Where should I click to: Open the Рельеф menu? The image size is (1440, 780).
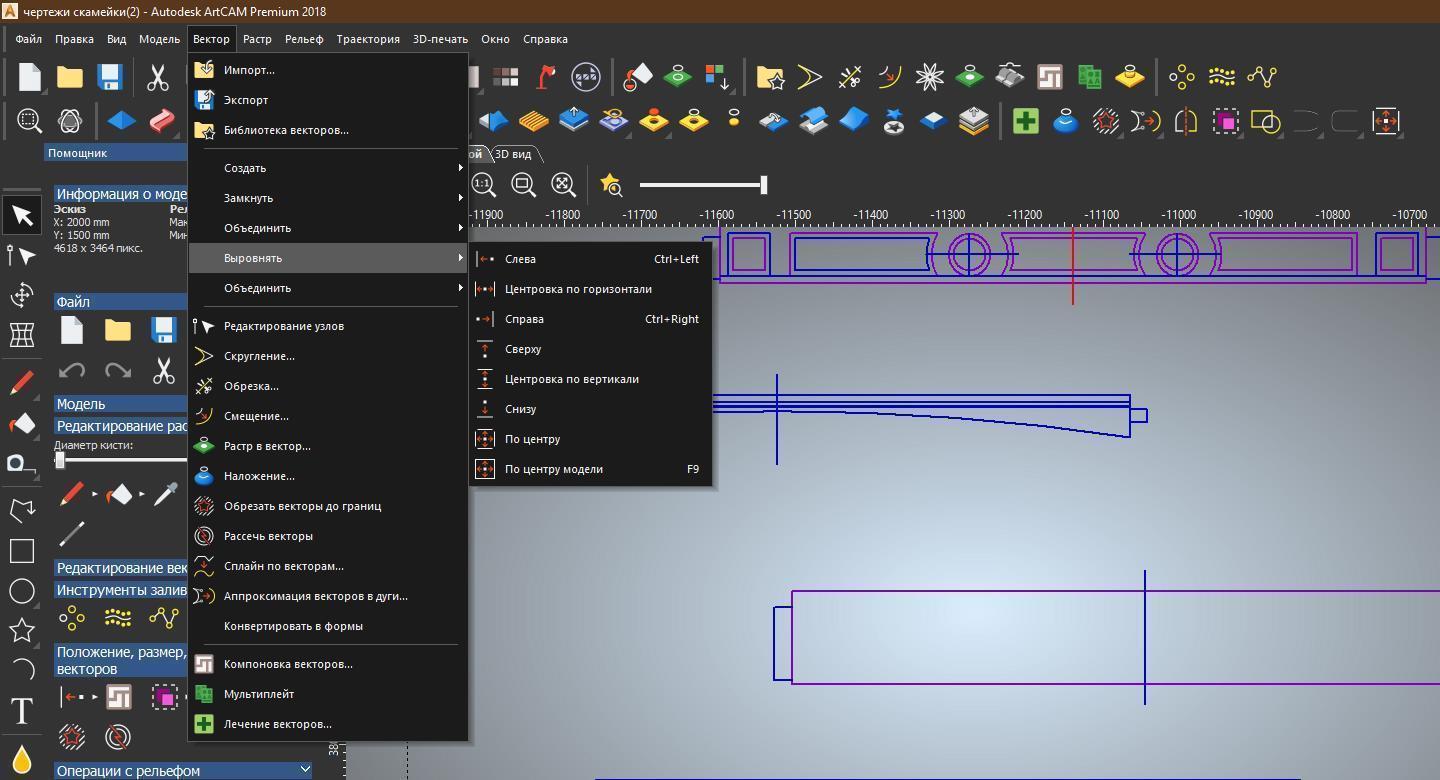(x=304, y=39)
